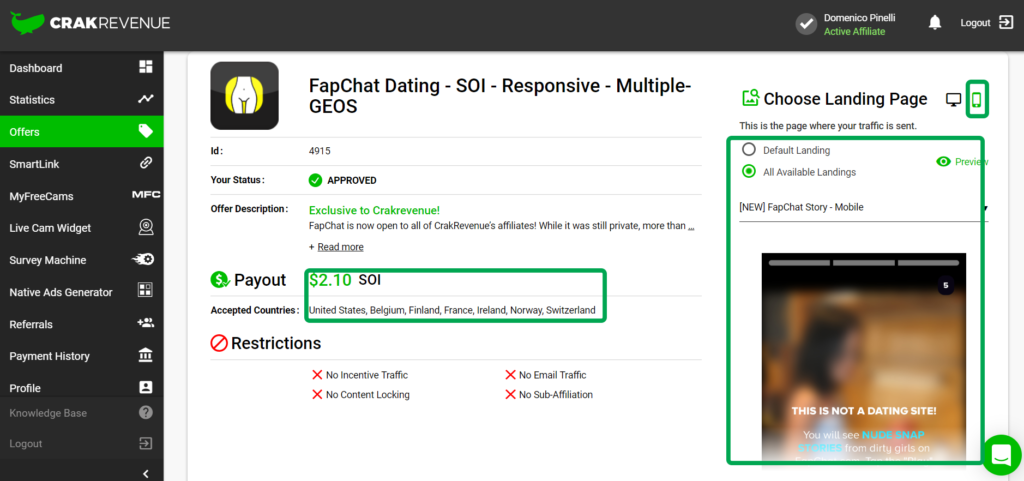Click the top-right Logout arrow icon

1006,23
